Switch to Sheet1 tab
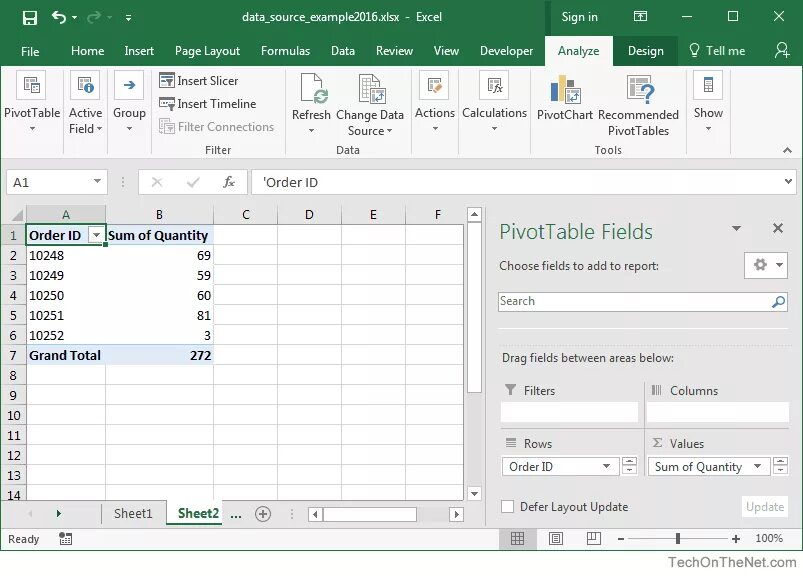Screen dimensions: 803x576 (x=133, y=514)
